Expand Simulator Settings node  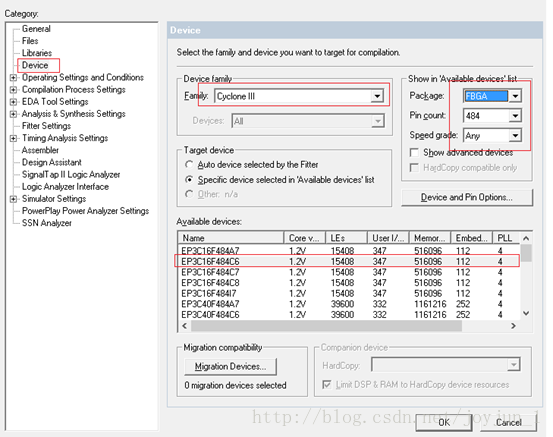[x=13, y=199]
